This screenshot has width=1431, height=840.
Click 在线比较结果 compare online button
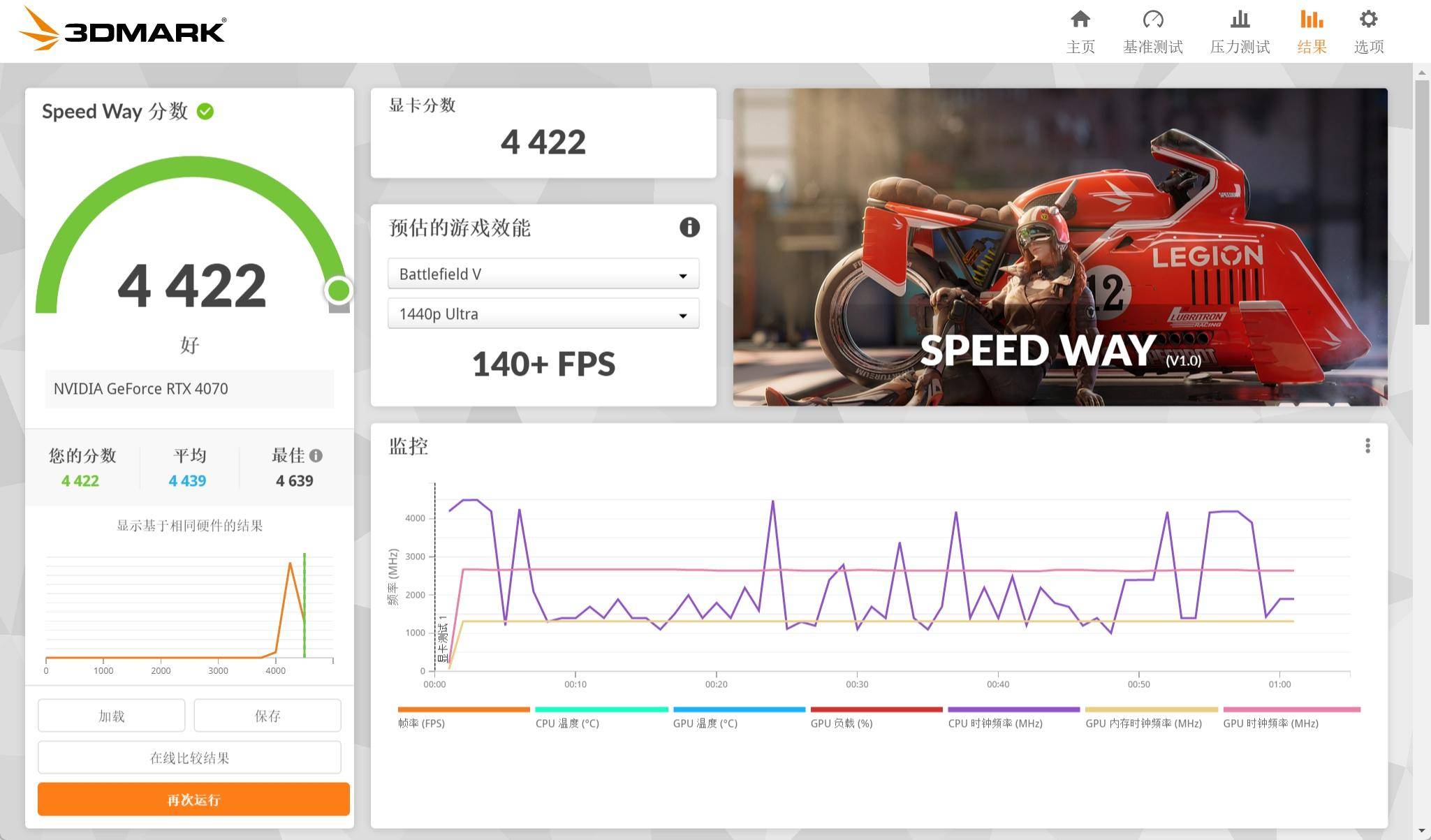[189, 758]
